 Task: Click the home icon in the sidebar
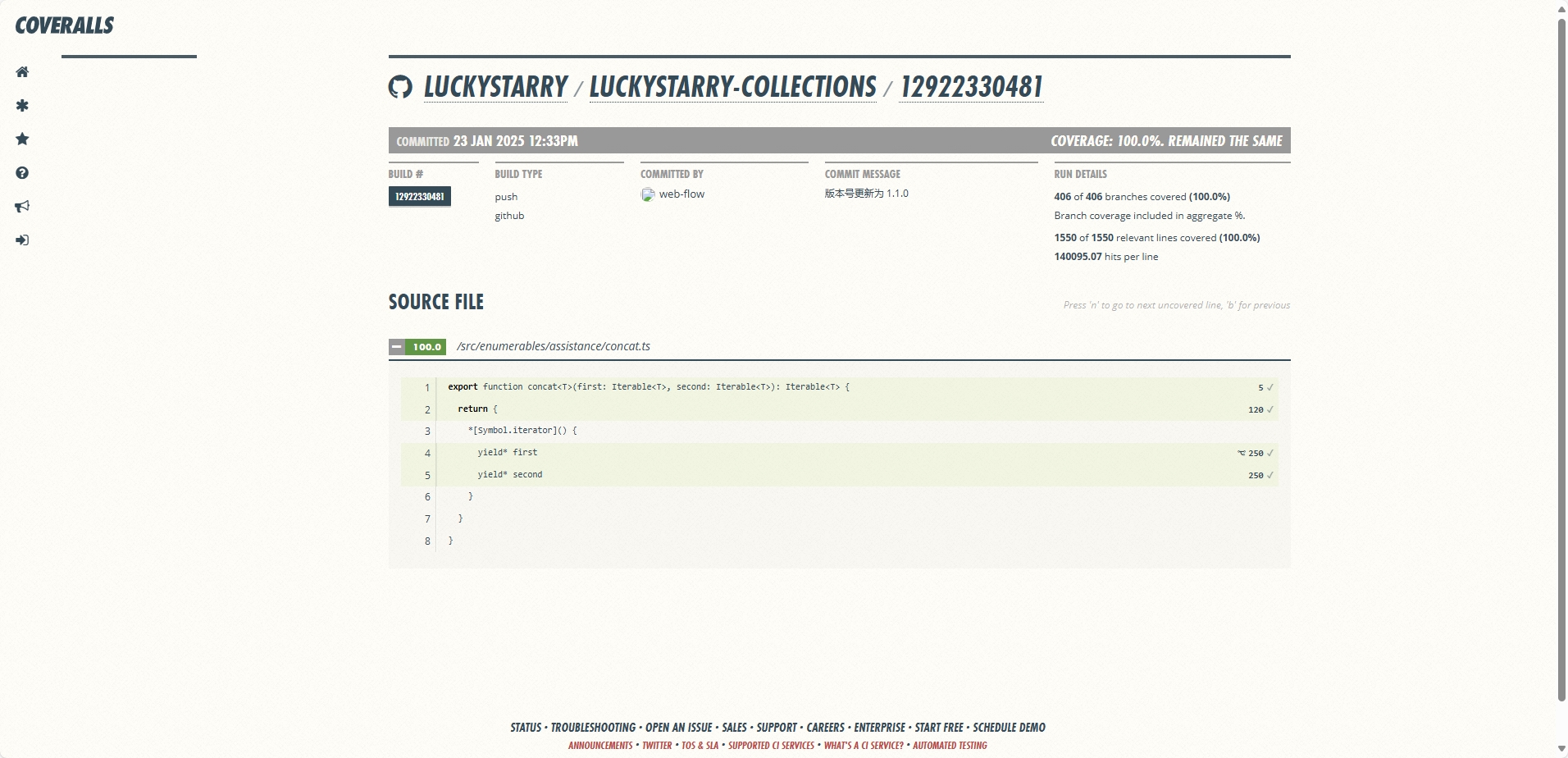[x=22, y=72]
